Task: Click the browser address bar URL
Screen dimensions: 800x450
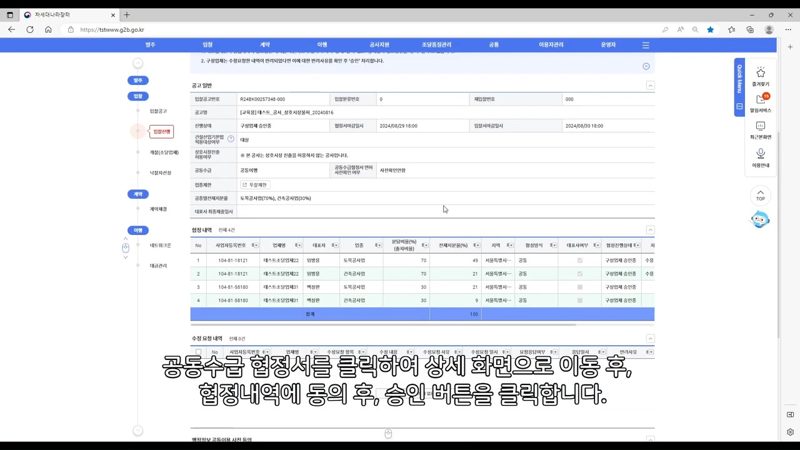Action: click(x=112, y=30)
